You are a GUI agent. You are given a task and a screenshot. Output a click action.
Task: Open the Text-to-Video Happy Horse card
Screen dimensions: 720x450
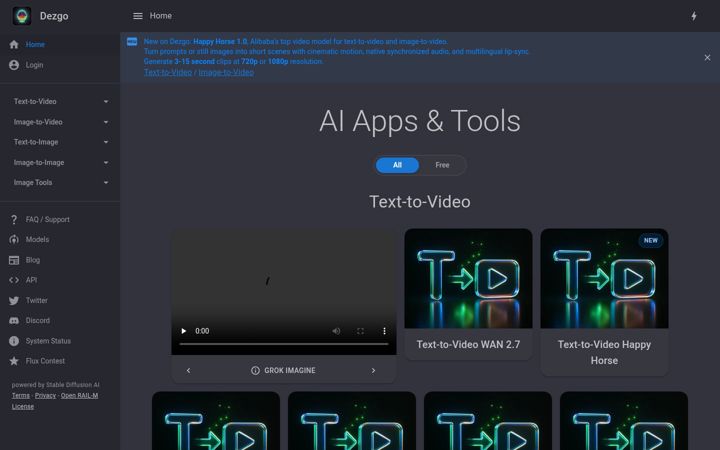[x=604, y=302]
